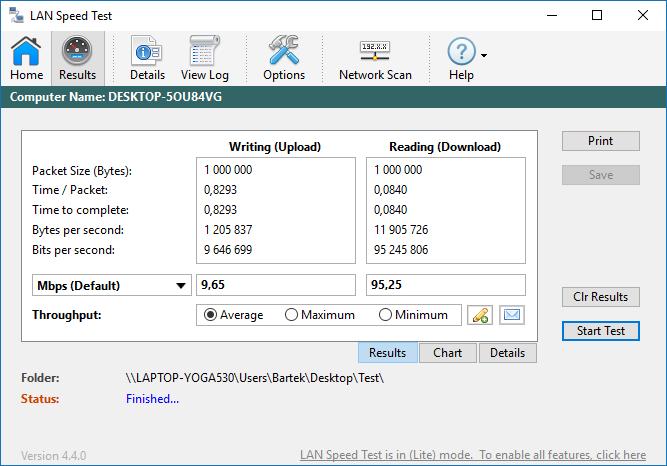Click the download Time to complete value 0,0840

point(391,210)
